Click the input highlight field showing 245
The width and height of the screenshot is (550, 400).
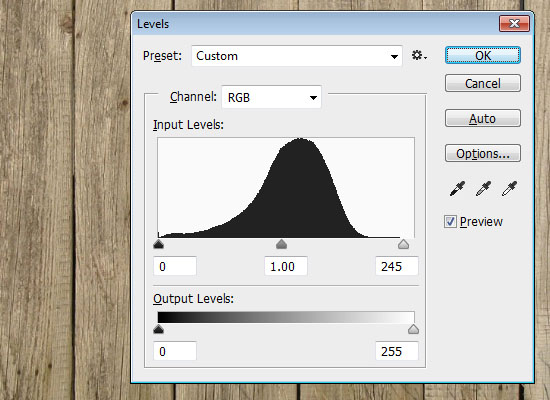coord(397,266)
